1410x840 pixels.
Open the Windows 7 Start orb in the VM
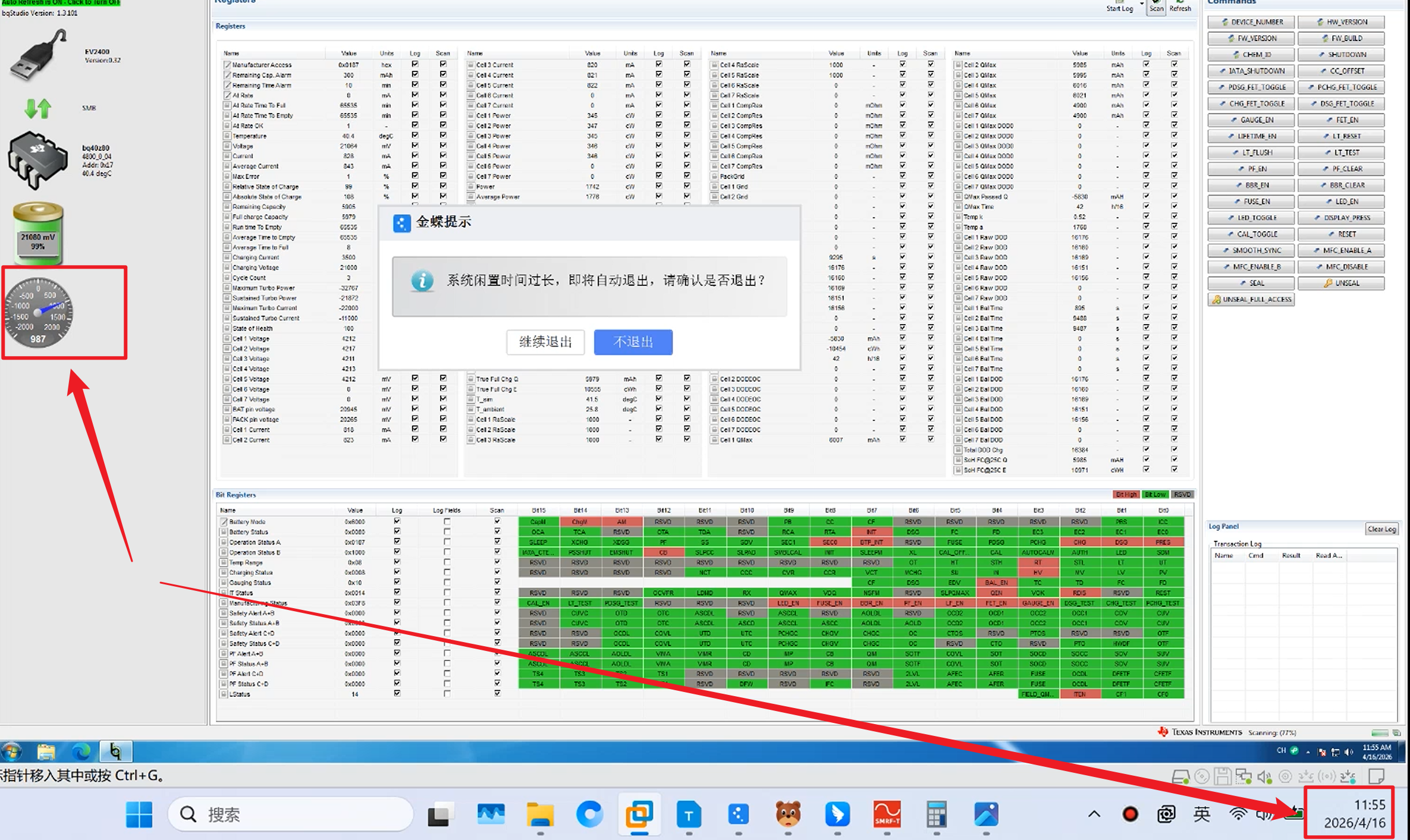click(11, 751)
